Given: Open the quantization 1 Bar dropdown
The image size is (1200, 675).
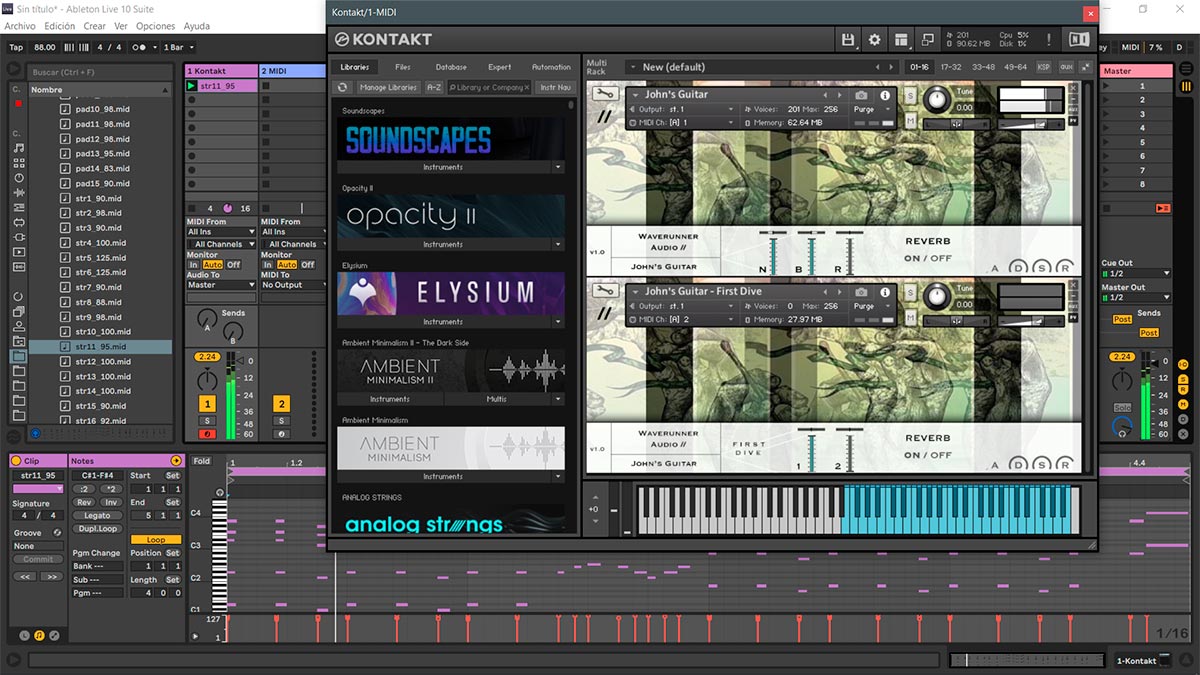Looking at the screenshot, I should tap(177, 47).
